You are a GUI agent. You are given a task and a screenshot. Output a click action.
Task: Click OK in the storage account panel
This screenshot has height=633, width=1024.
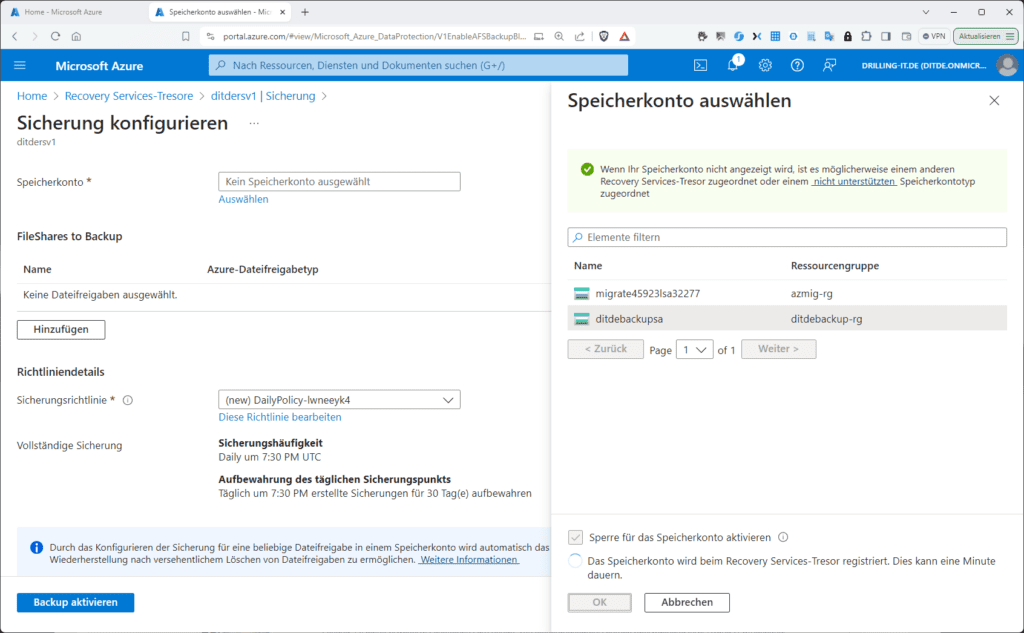[600, 602]
